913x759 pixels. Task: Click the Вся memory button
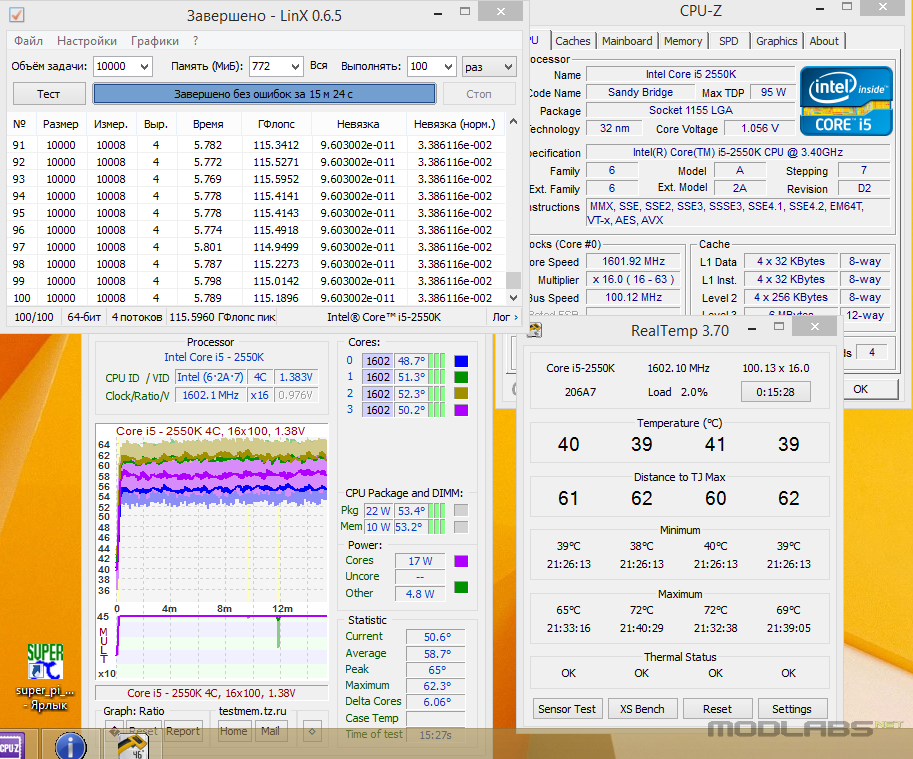(x=319, y=66)
